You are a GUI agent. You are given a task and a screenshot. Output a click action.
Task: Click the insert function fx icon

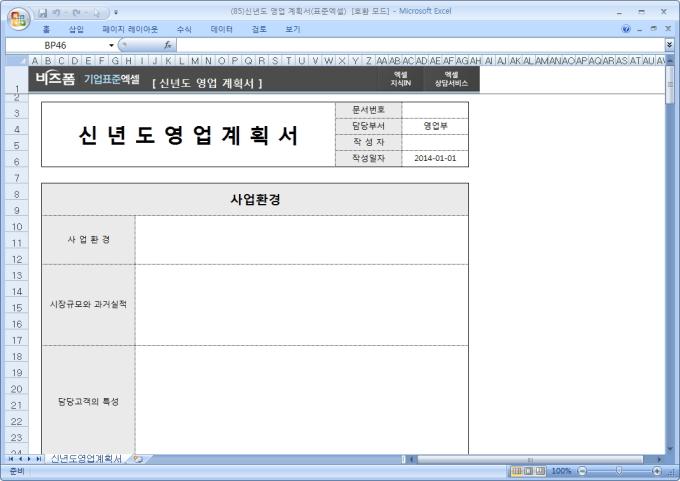coord(167,45)
